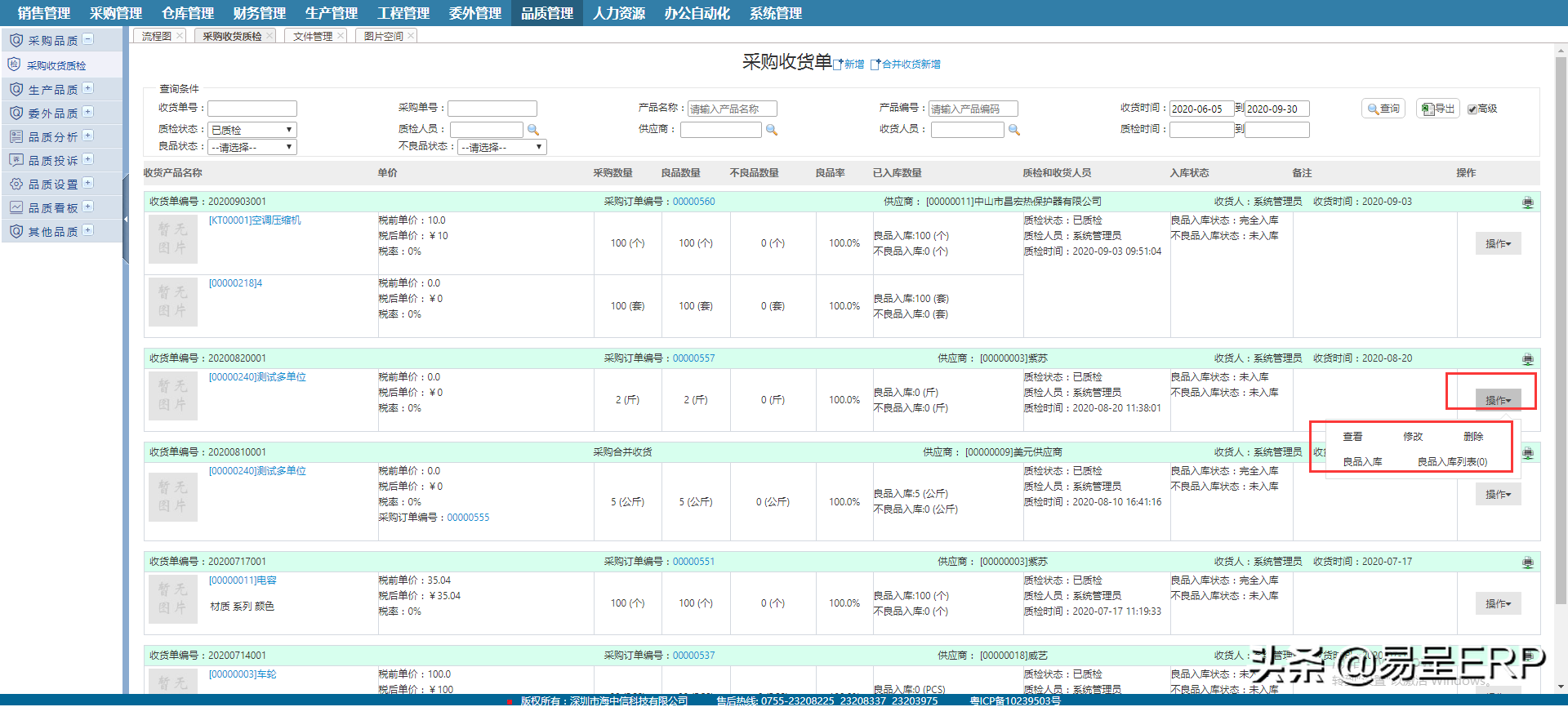
Task: Open the 质检状态 dropdown
Action: click(252, 130)
